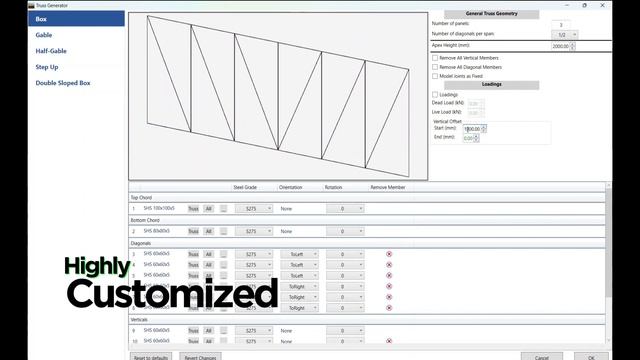
Task: Switch to Gable truss type
Action: click(76, 35)
